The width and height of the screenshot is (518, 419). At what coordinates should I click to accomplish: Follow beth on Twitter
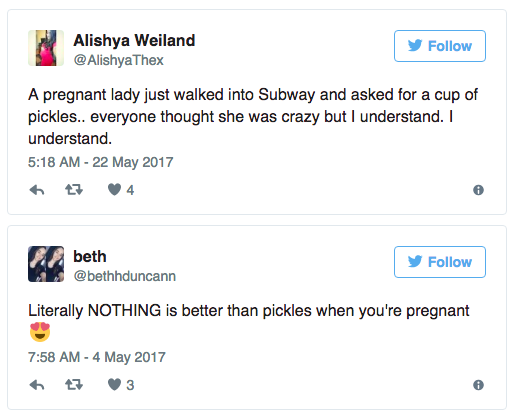tap(440, 262)
